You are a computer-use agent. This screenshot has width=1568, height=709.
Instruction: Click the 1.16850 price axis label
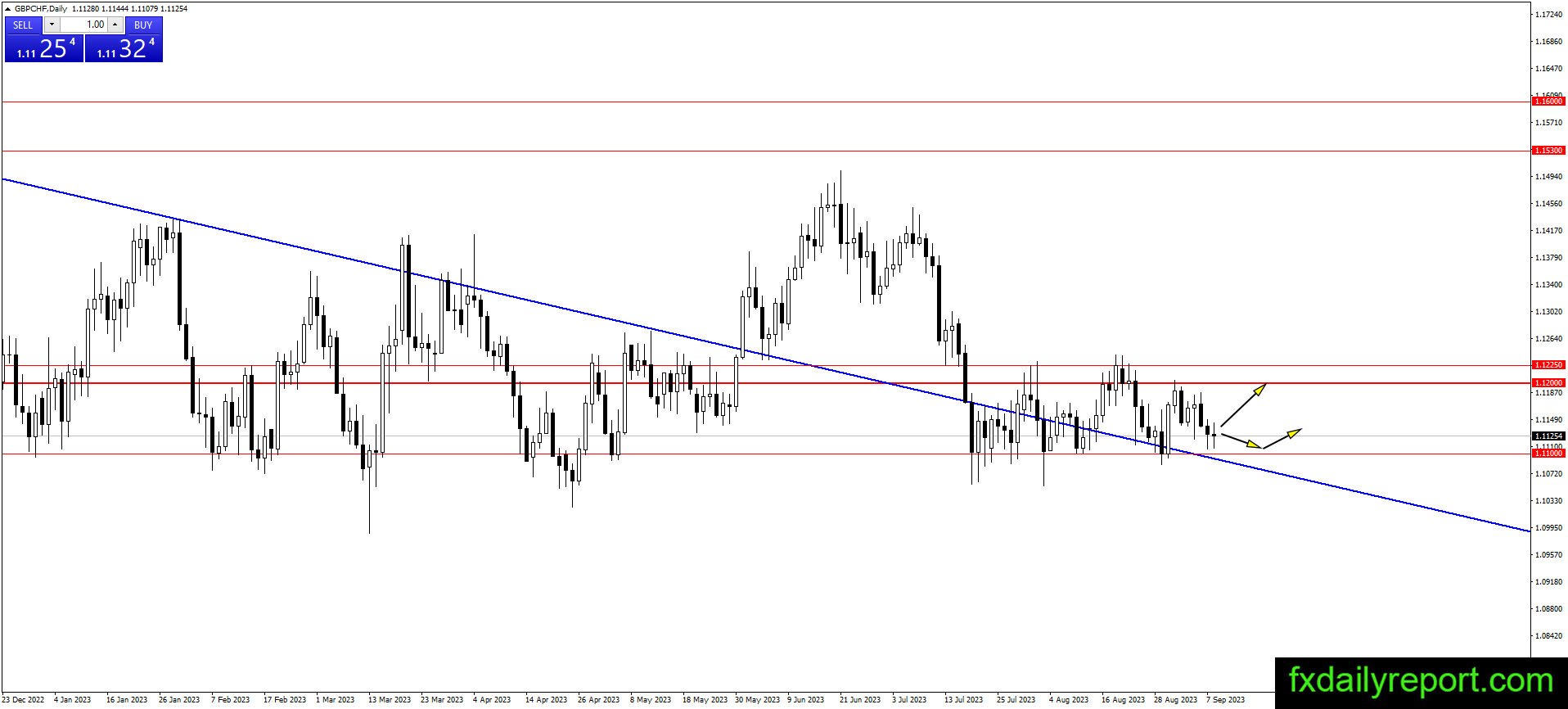[1548, 42]
